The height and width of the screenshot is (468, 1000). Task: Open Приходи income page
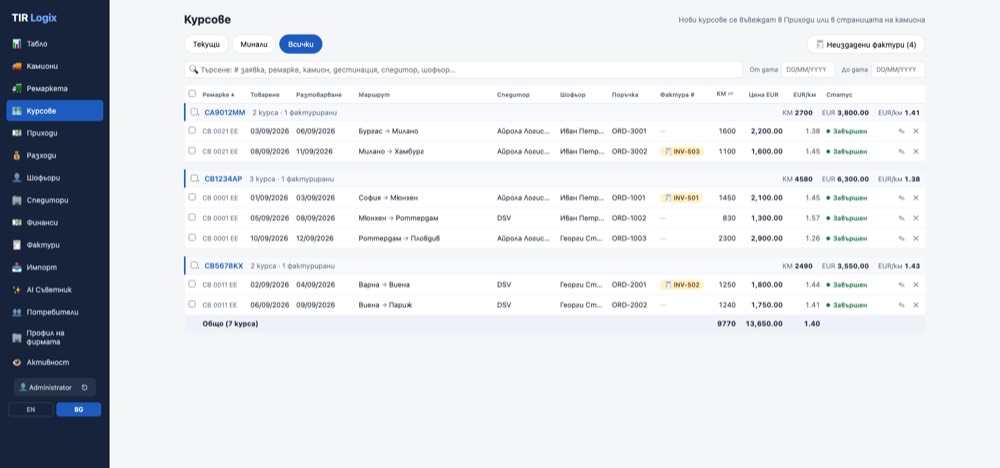[55, 133]
